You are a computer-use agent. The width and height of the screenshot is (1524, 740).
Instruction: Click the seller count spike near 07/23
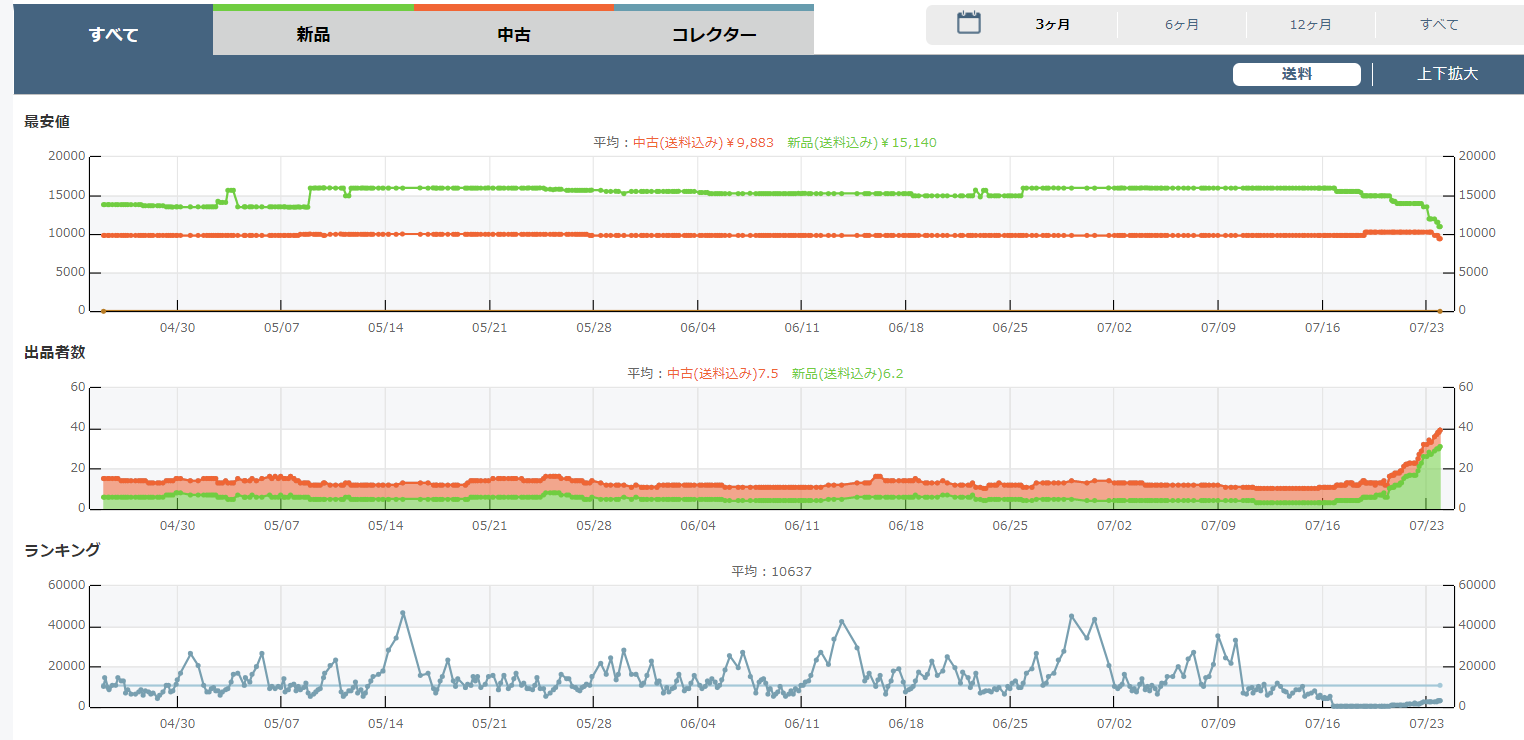(1438, 431)
